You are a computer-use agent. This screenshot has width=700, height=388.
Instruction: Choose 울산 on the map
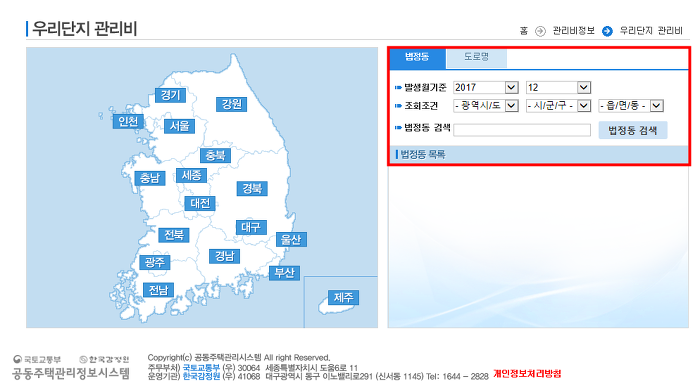point(291,240)
